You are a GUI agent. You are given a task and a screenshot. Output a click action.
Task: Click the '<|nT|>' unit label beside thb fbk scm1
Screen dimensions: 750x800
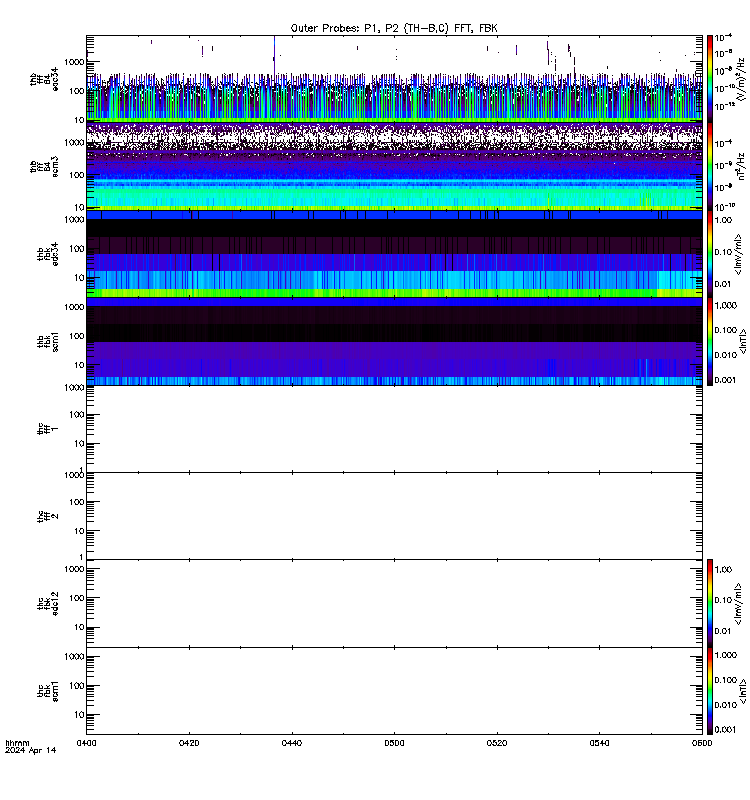pos(743,341)
